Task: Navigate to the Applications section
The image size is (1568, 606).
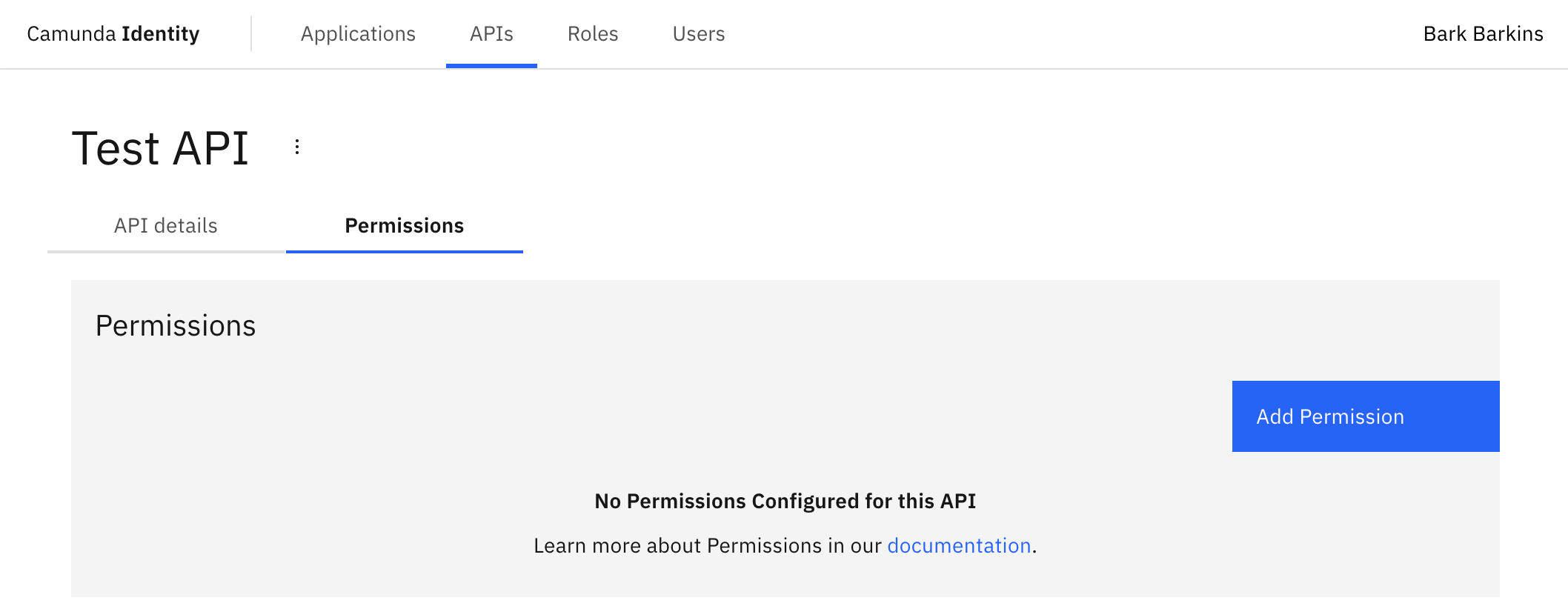Action: (358, 34)
